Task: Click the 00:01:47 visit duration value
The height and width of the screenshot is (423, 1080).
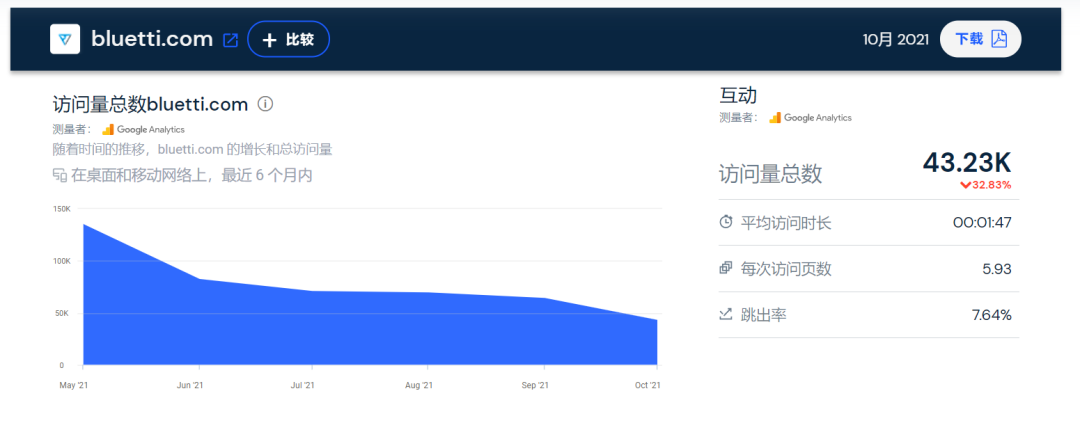Action: pyautogui.click(x=982, y=223)
